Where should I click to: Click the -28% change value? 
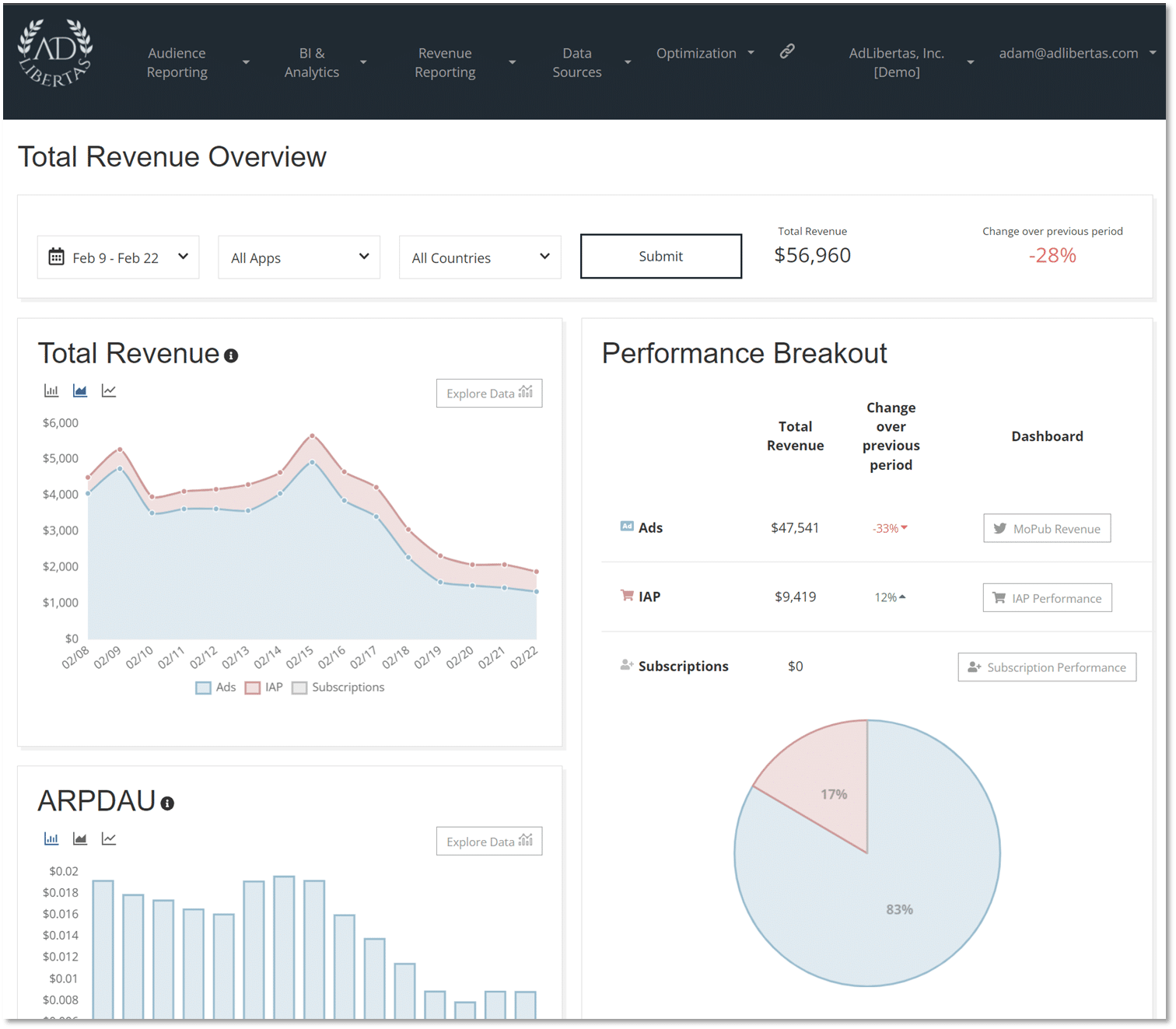click(1052, 255)
